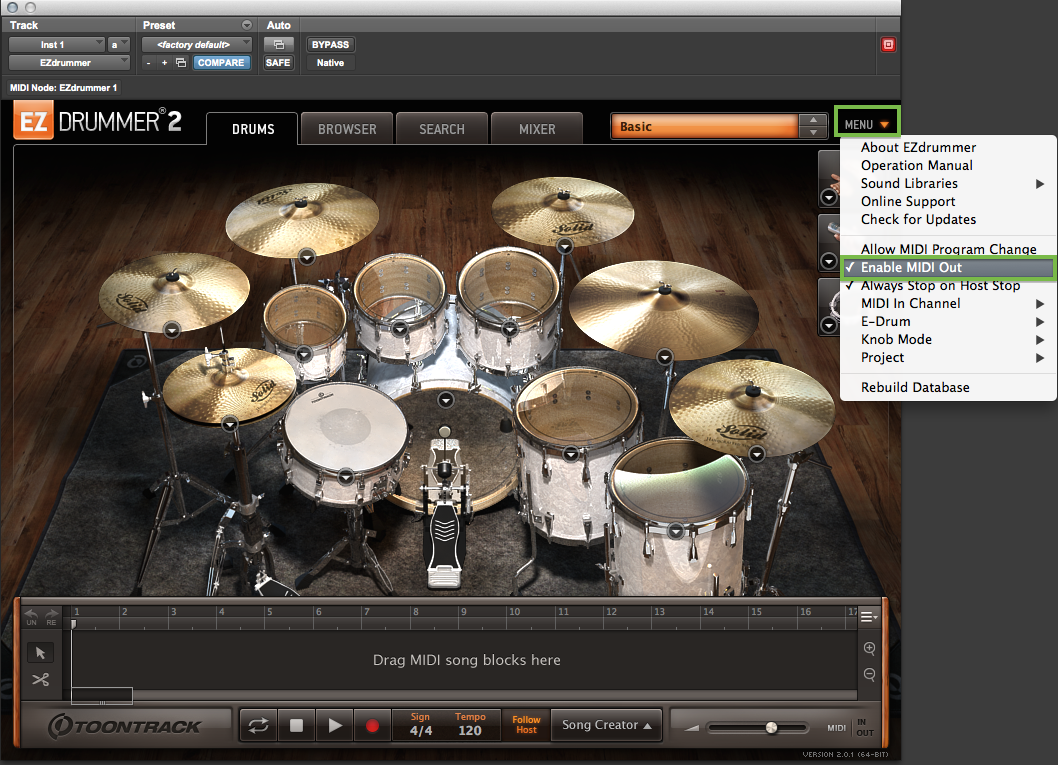Toggle BYPASS on the plugin header

(330, 44)
